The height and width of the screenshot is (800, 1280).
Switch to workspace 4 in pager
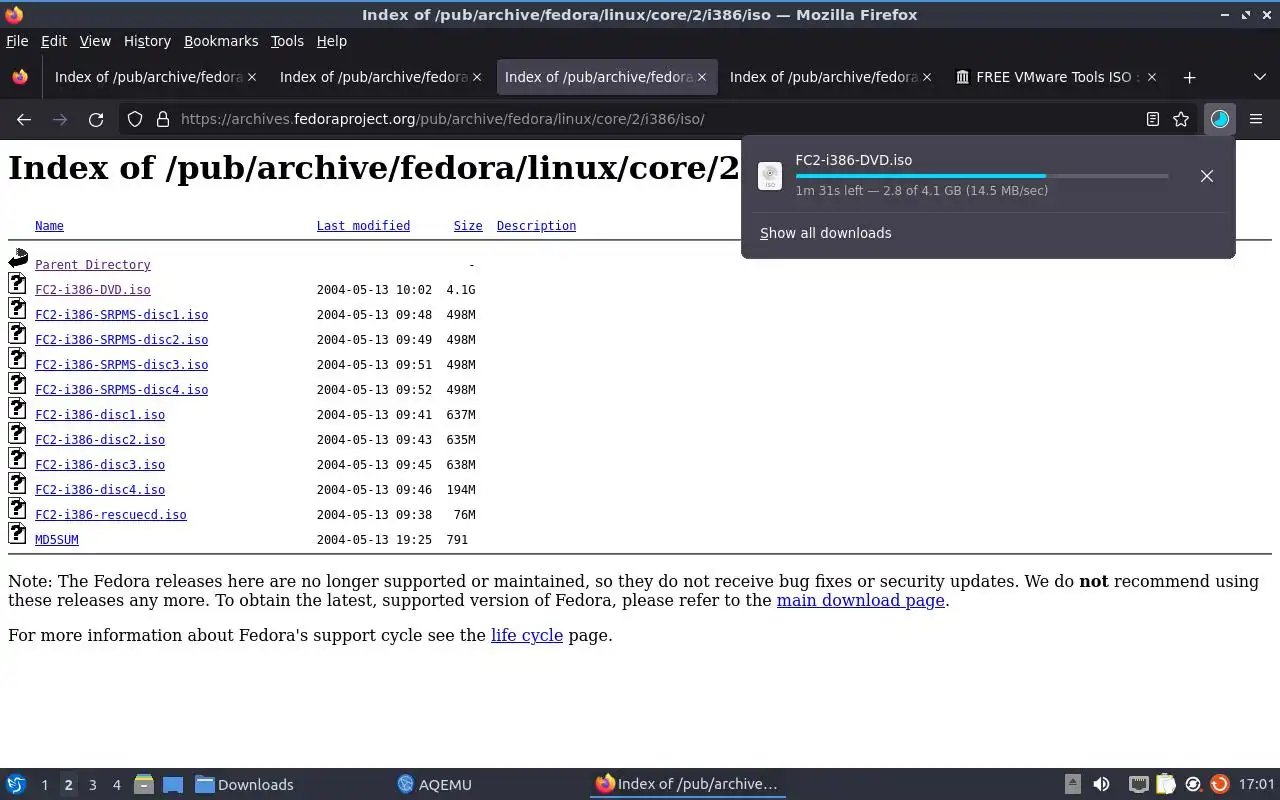tap(117, 785)
